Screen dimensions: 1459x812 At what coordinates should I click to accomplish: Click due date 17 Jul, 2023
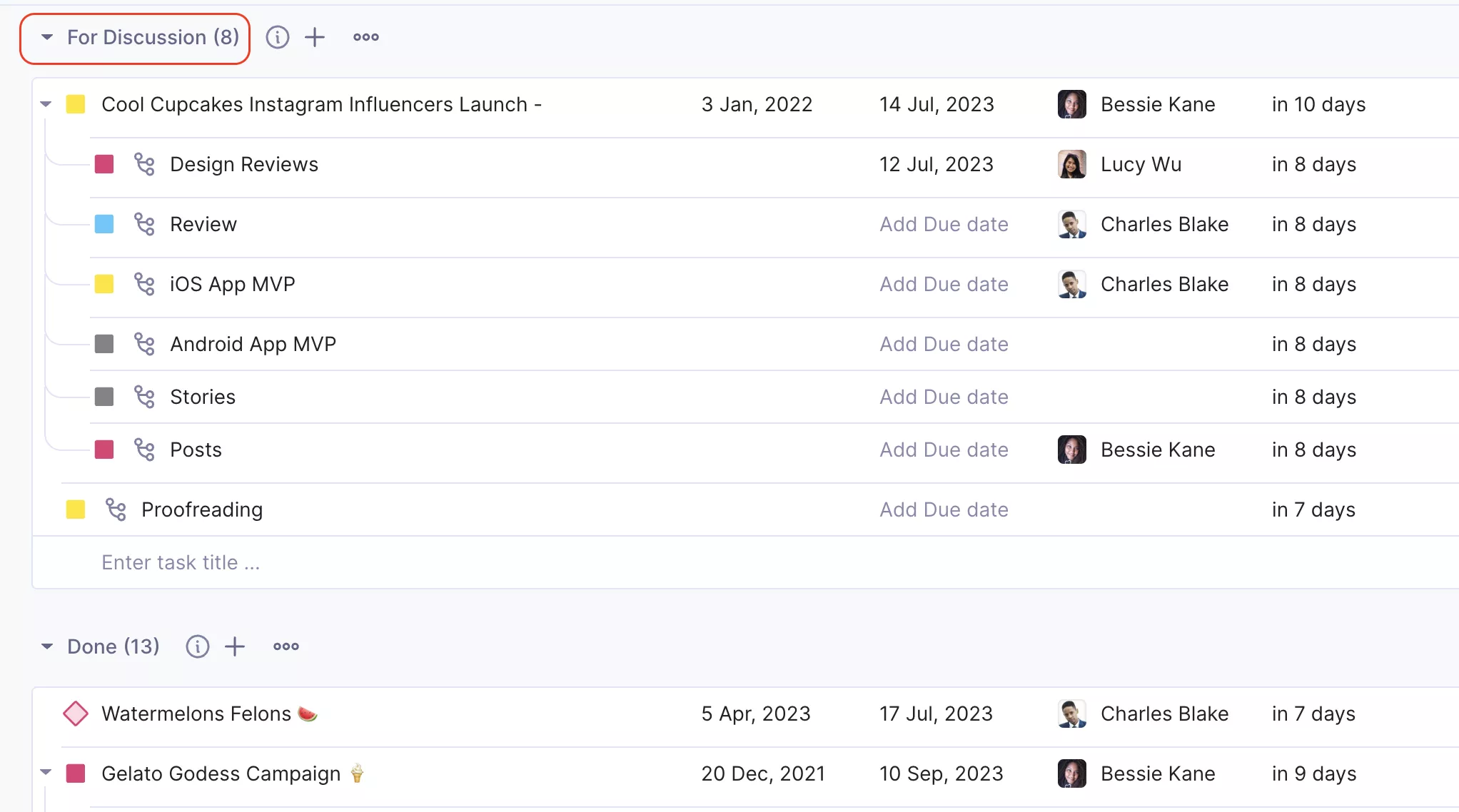click(937, 714)
